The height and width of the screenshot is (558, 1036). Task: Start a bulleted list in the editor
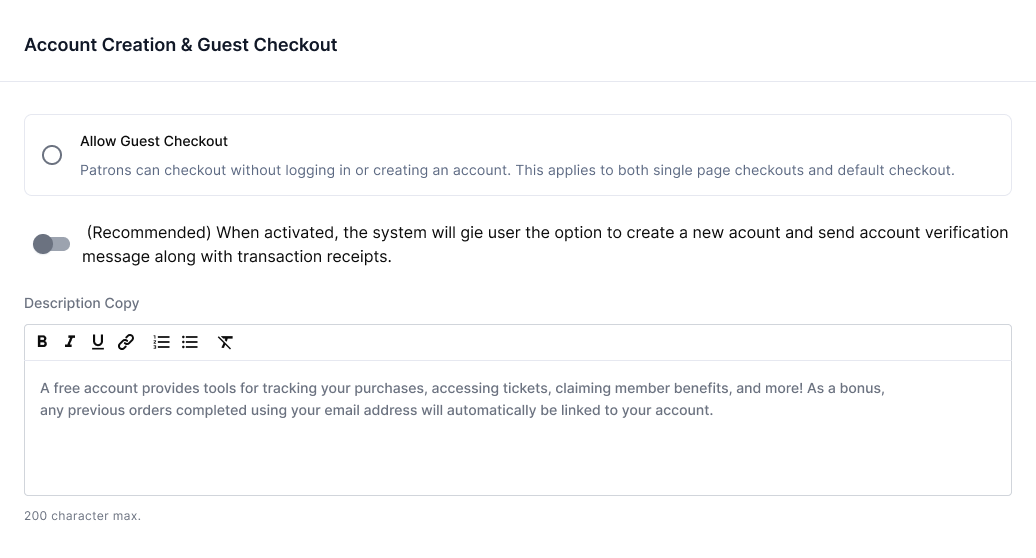[190, 342]
